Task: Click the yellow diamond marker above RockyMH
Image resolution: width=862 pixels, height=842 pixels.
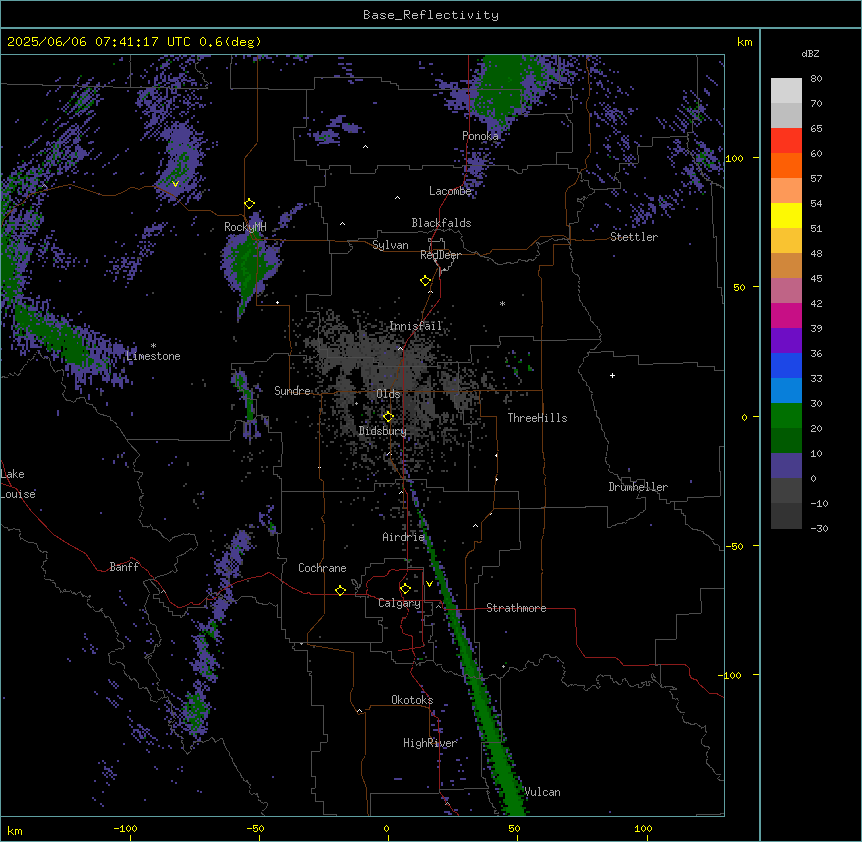Action: [x=250, y=204]
